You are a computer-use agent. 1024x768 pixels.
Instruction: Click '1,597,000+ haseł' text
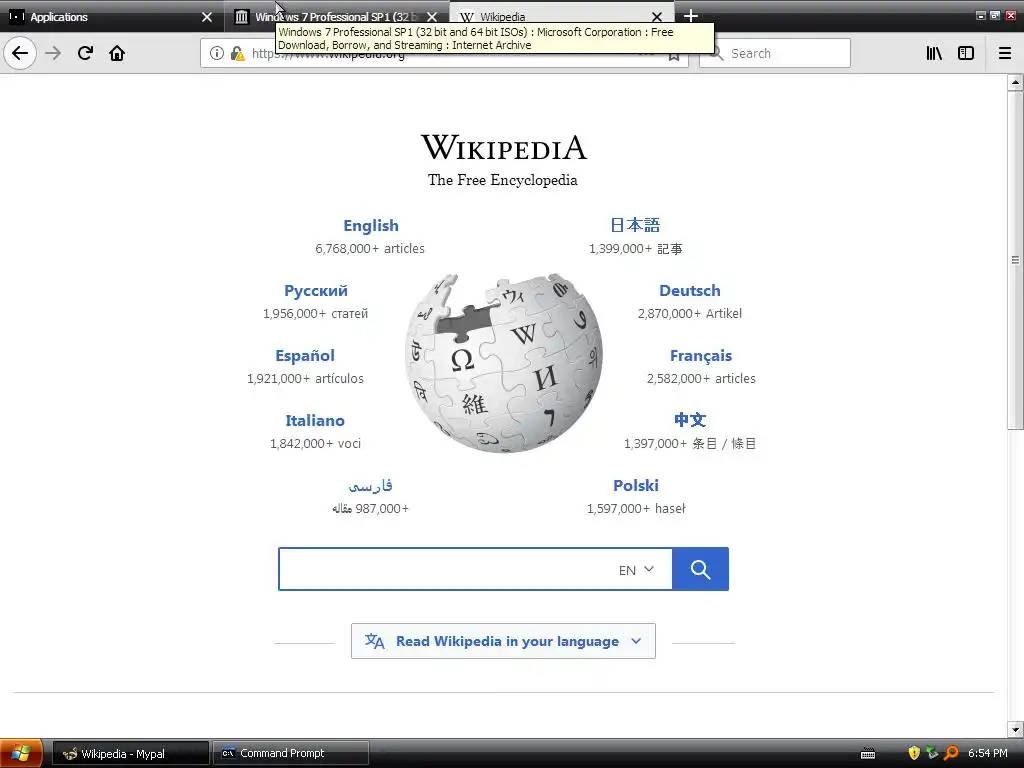(x=636, y=509)
